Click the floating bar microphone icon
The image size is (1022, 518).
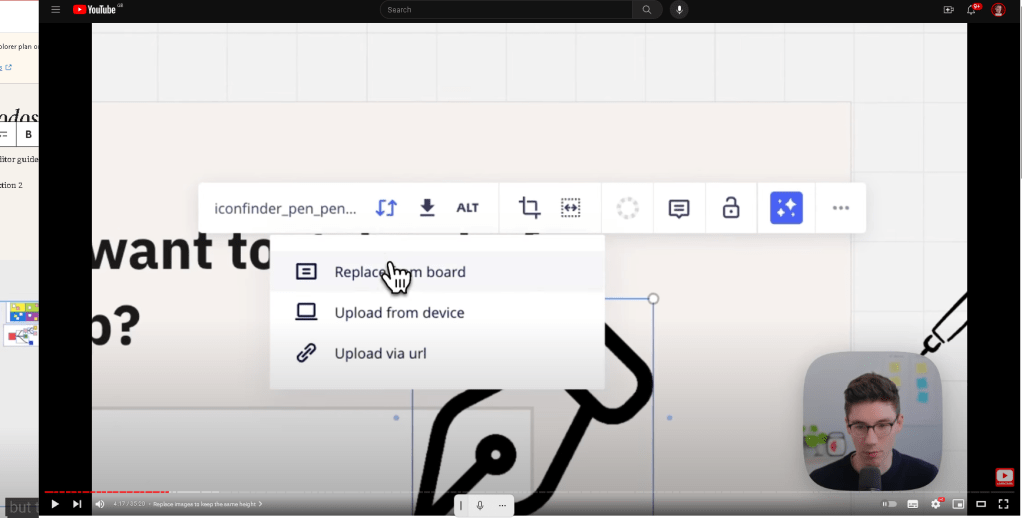click(x=480, y=505)
